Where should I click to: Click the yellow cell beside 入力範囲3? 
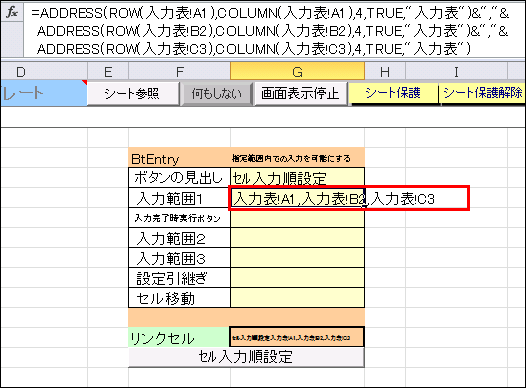pos(298,258)
